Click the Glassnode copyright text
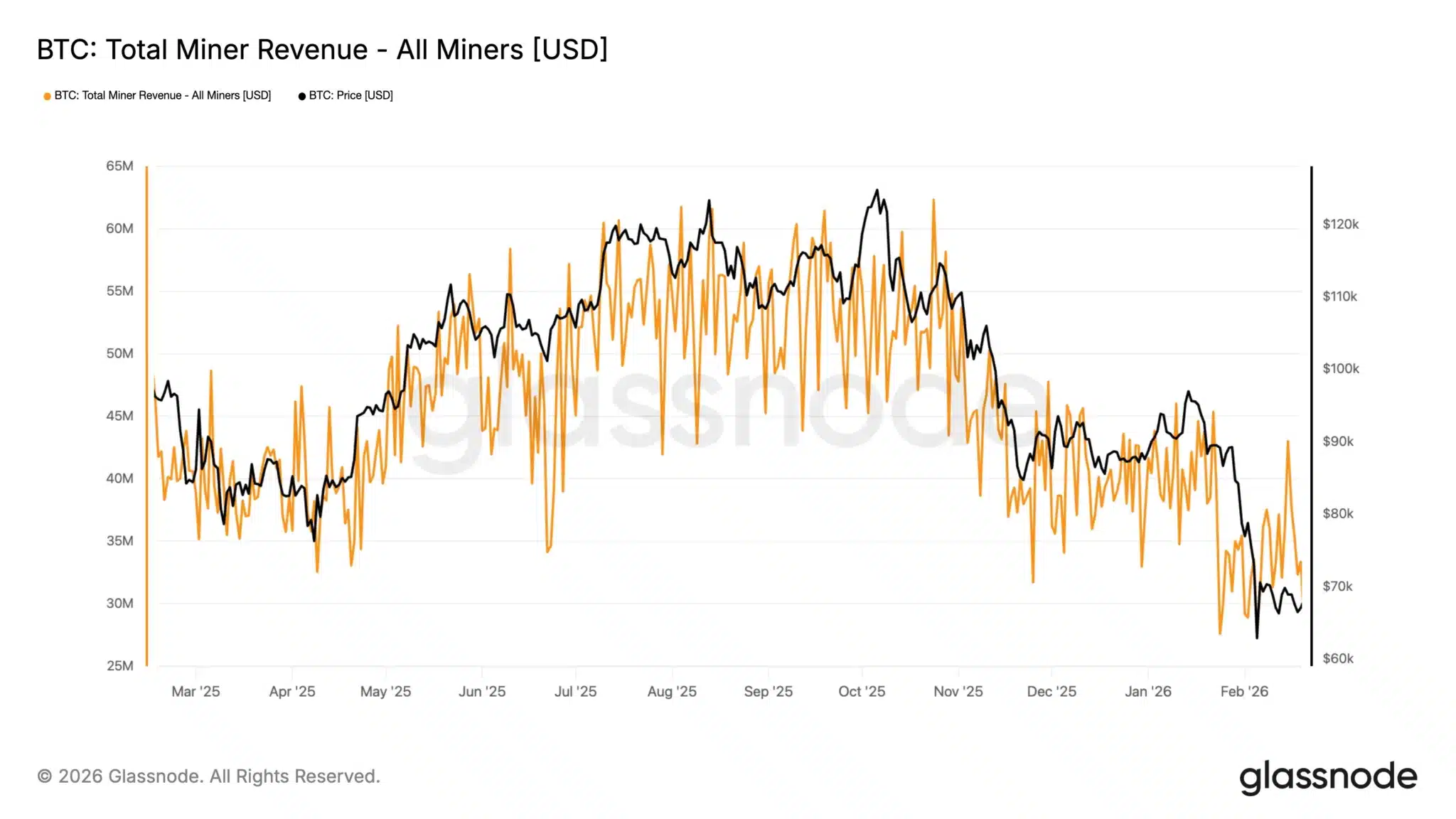 tap(208, 776)
